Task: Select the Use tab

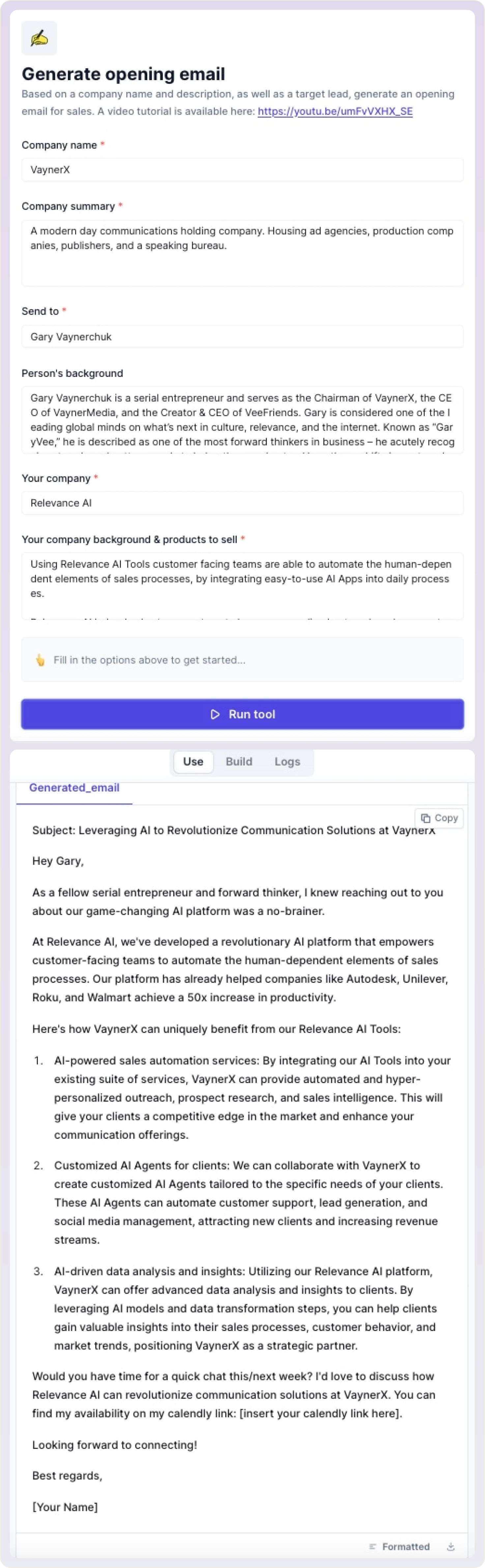Action: tap(193, 762)
